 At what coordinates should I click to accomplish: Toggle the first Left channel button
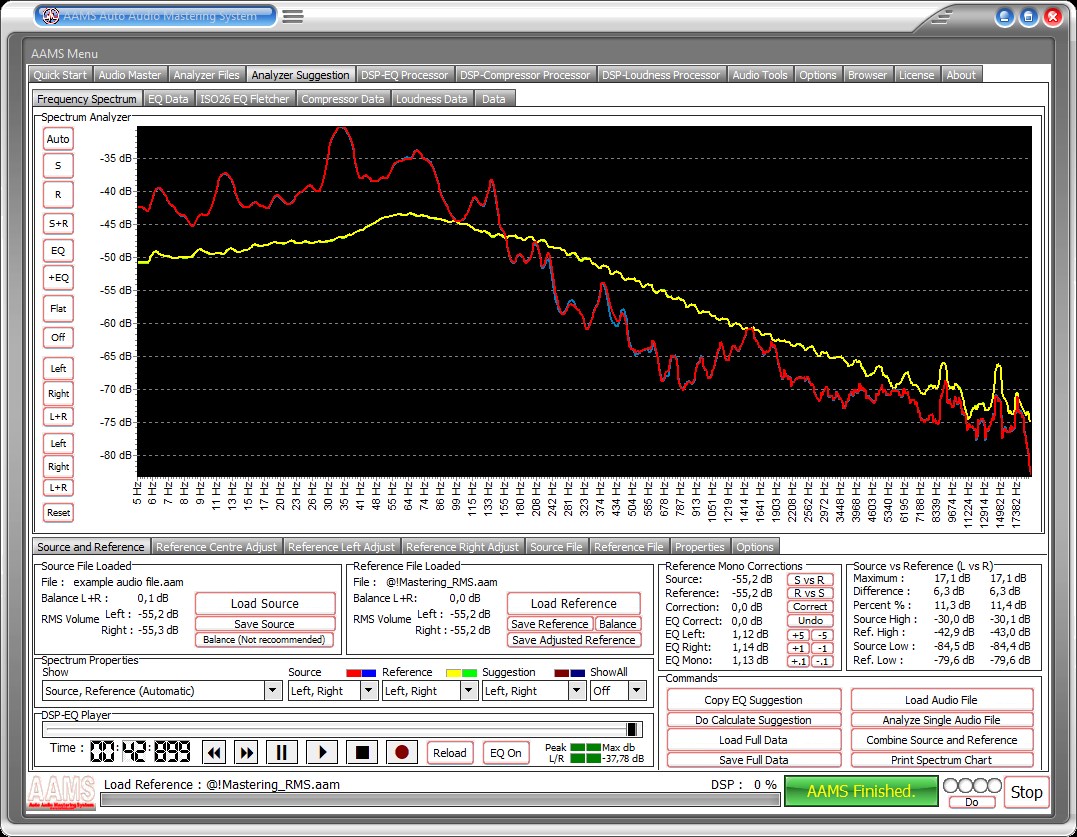(x=58, y=368)
